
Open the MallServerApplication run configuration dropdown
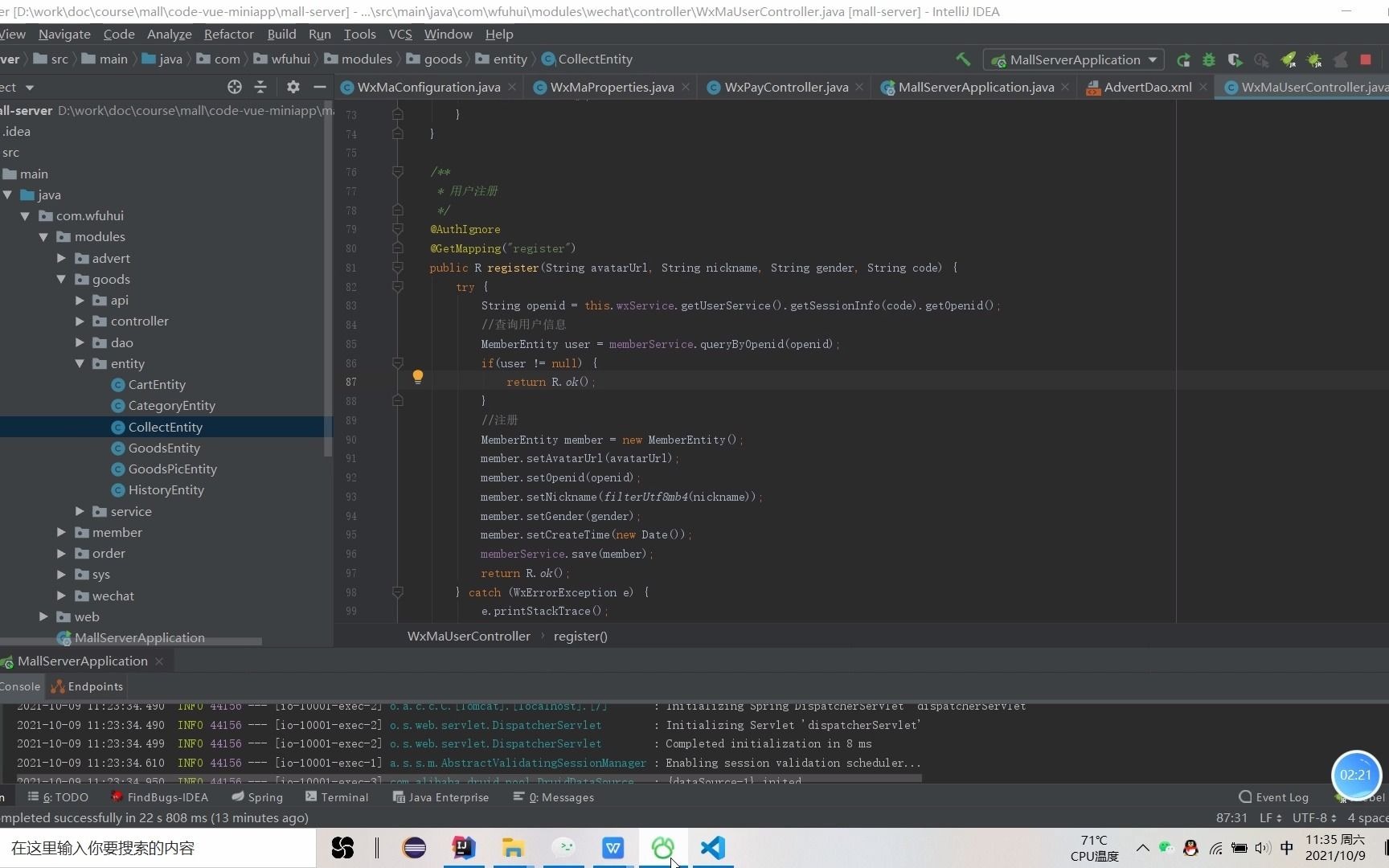point(1153,59)
